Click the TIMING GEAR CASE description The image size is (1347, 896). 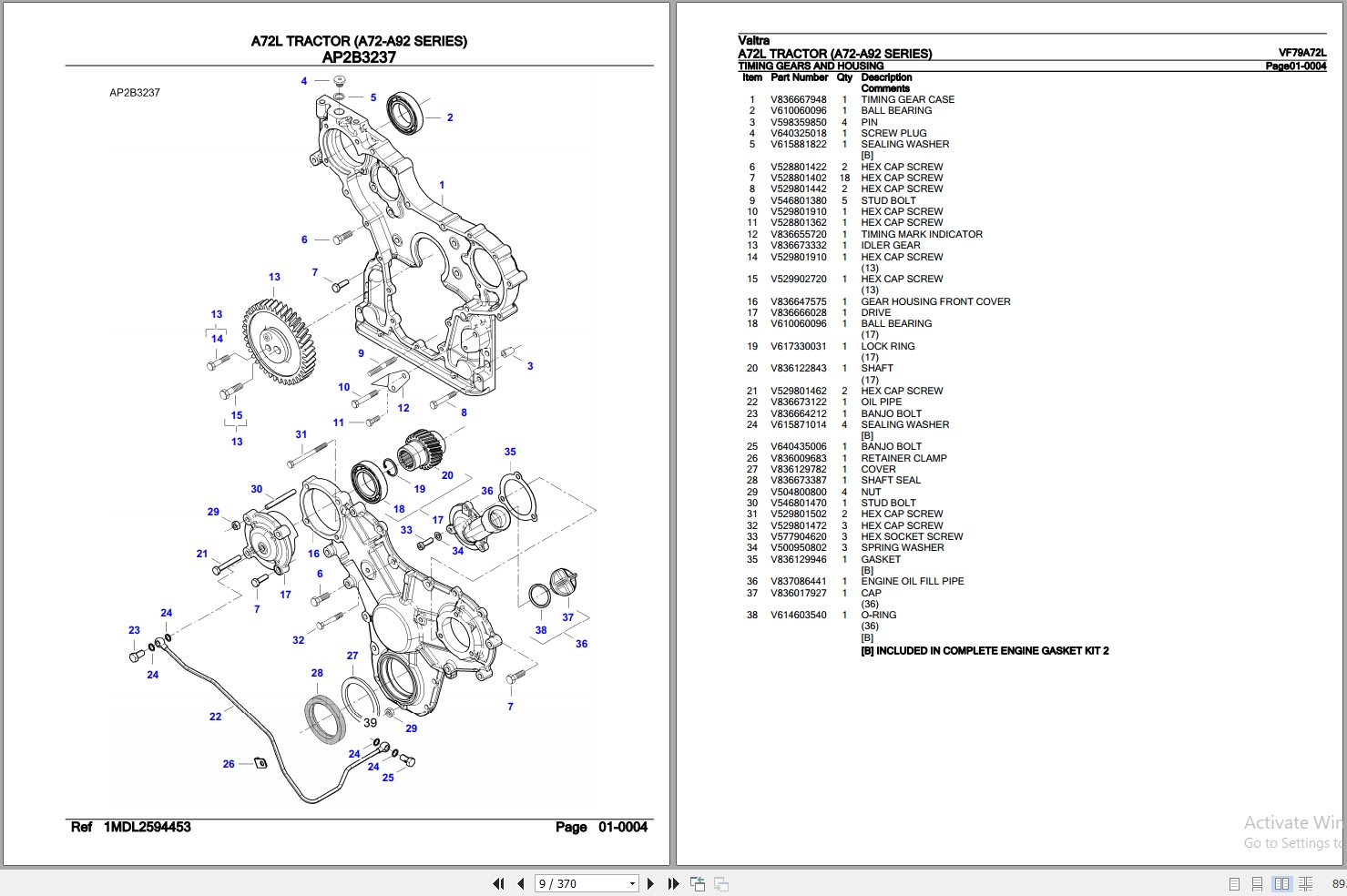908,100
